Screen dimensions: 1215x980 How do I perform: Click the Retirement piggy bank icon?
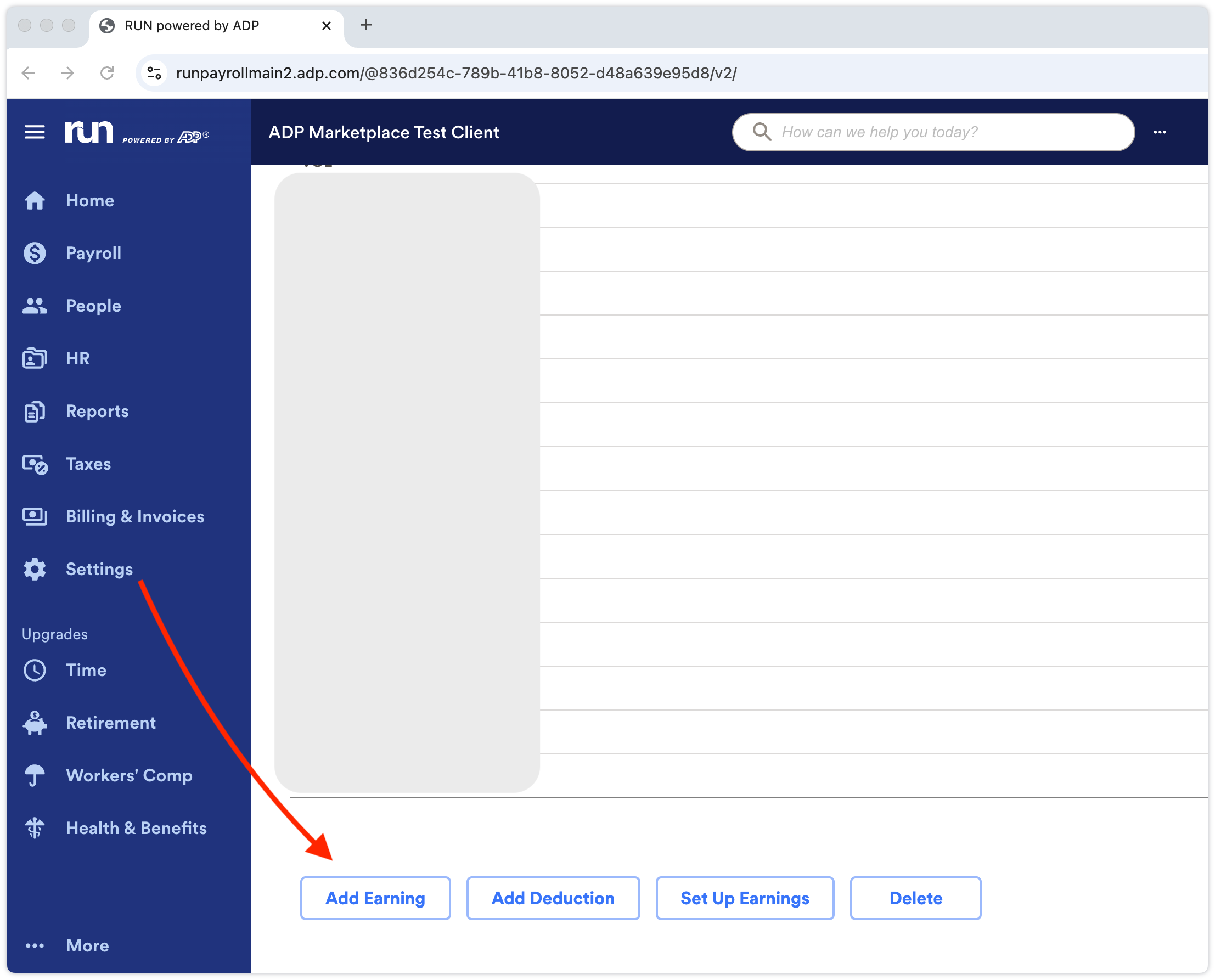(x=35, y=723)
